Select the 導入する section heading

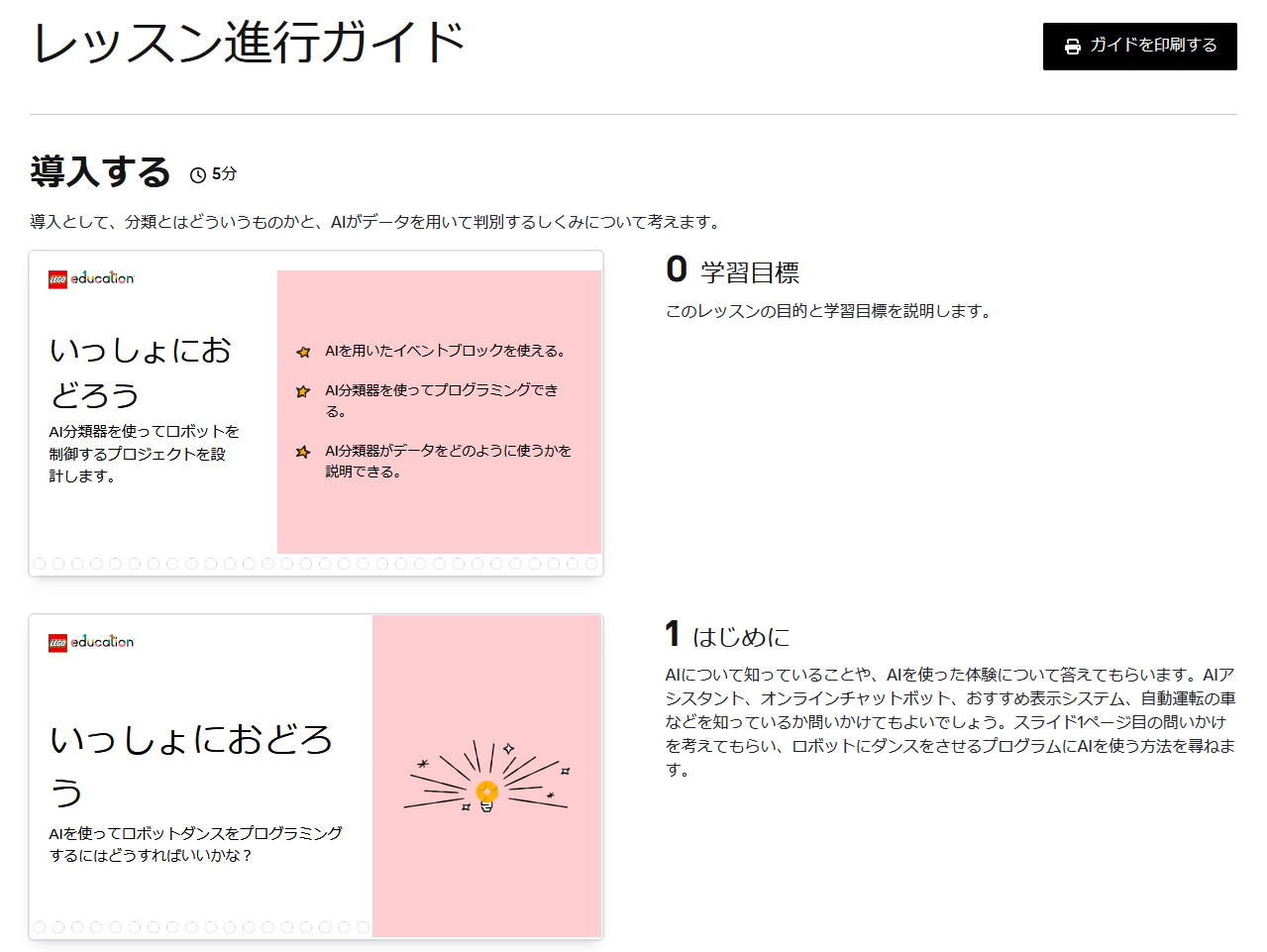pyautogui.click(x=100, y=172)
